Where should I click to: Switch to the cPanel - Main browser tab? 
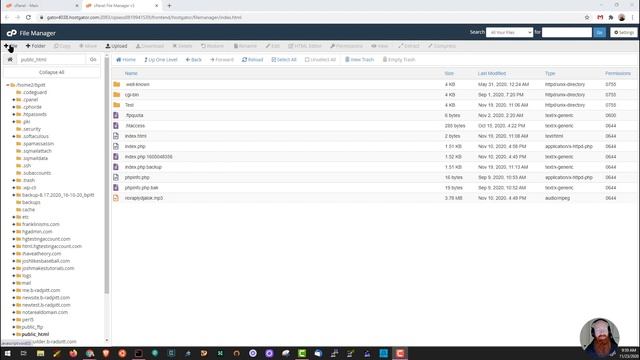click(x=41, y=6)
